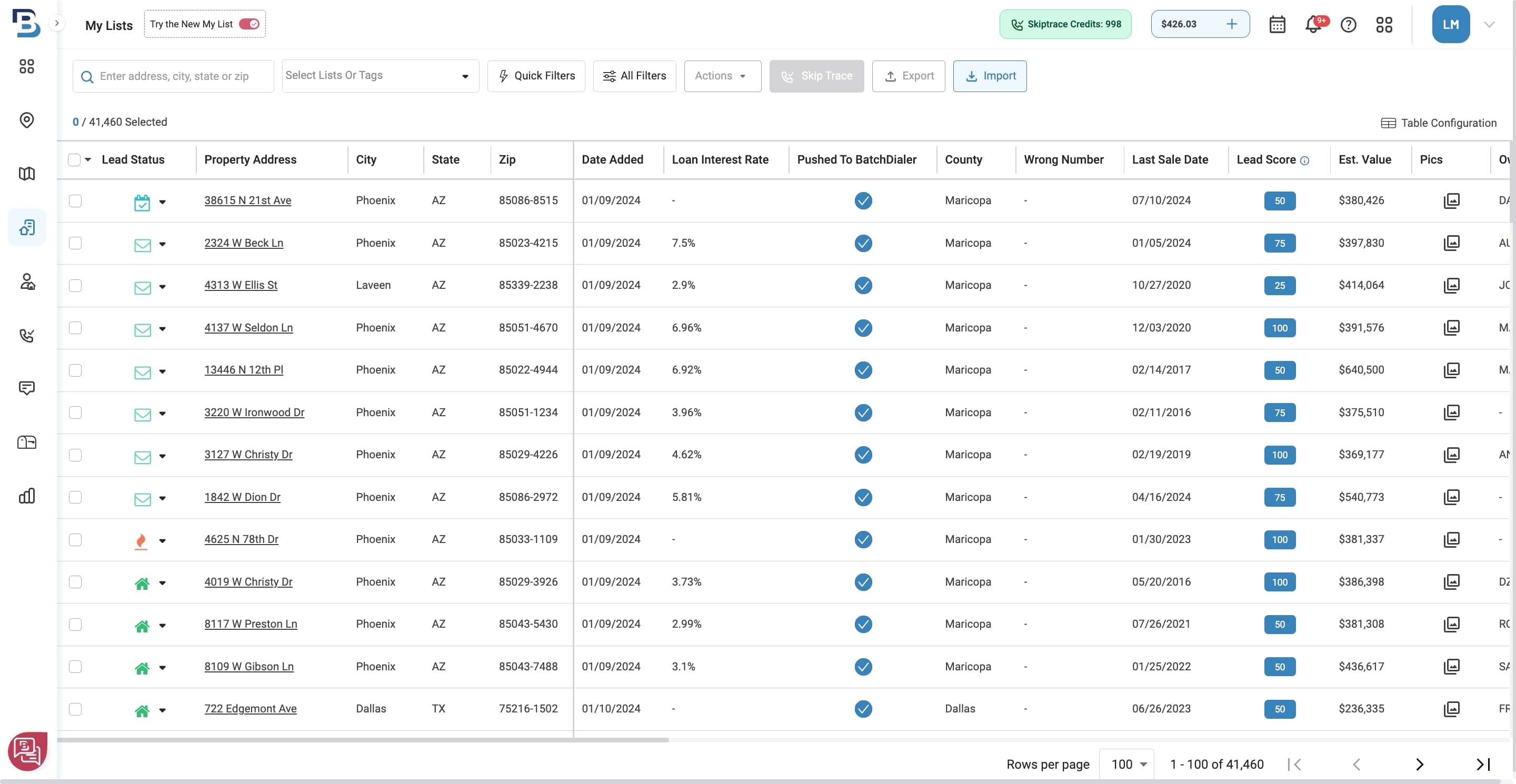
Task: Open the mailbox sidebar icon
Action: (x=26, y=443)
